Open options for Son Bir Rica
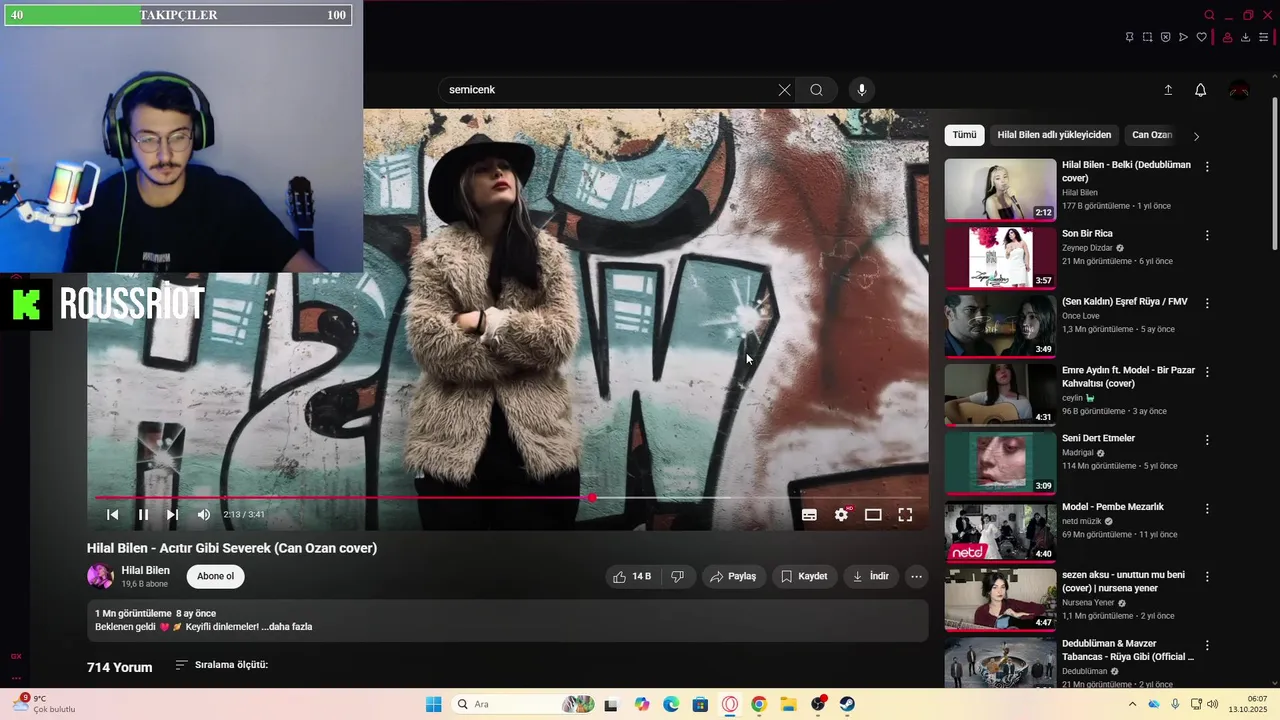This screenshot has width=1280, height=720. [1207, 235]
